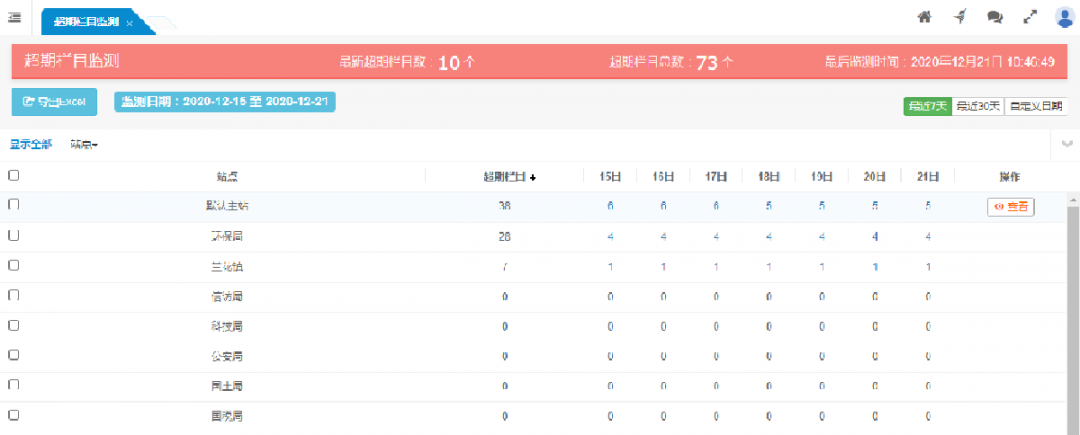Viewport: 1080px width, 435px height.
Task: Click 查看 button for the 默认主站 row
Action: pyautogui.click(x=1010, y=207)
